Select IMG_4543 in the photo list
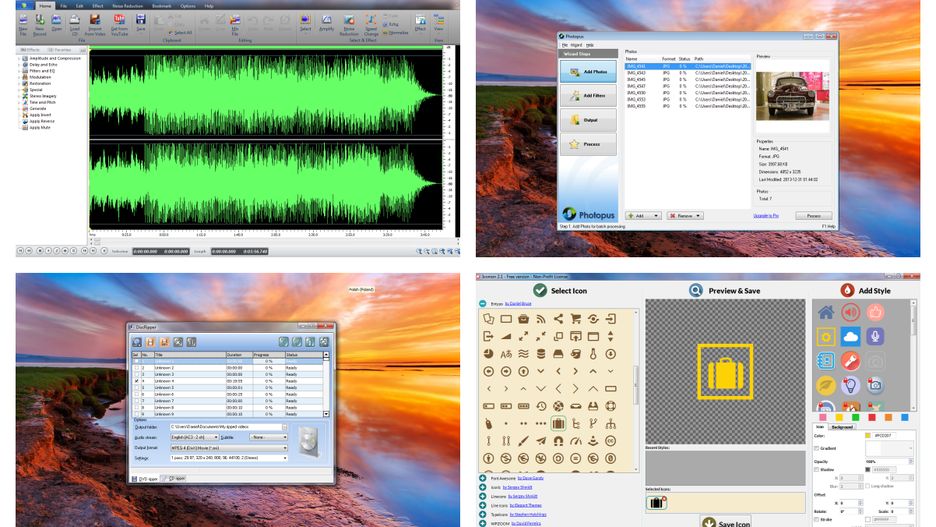The image size is (936, 527). point(636,72)
